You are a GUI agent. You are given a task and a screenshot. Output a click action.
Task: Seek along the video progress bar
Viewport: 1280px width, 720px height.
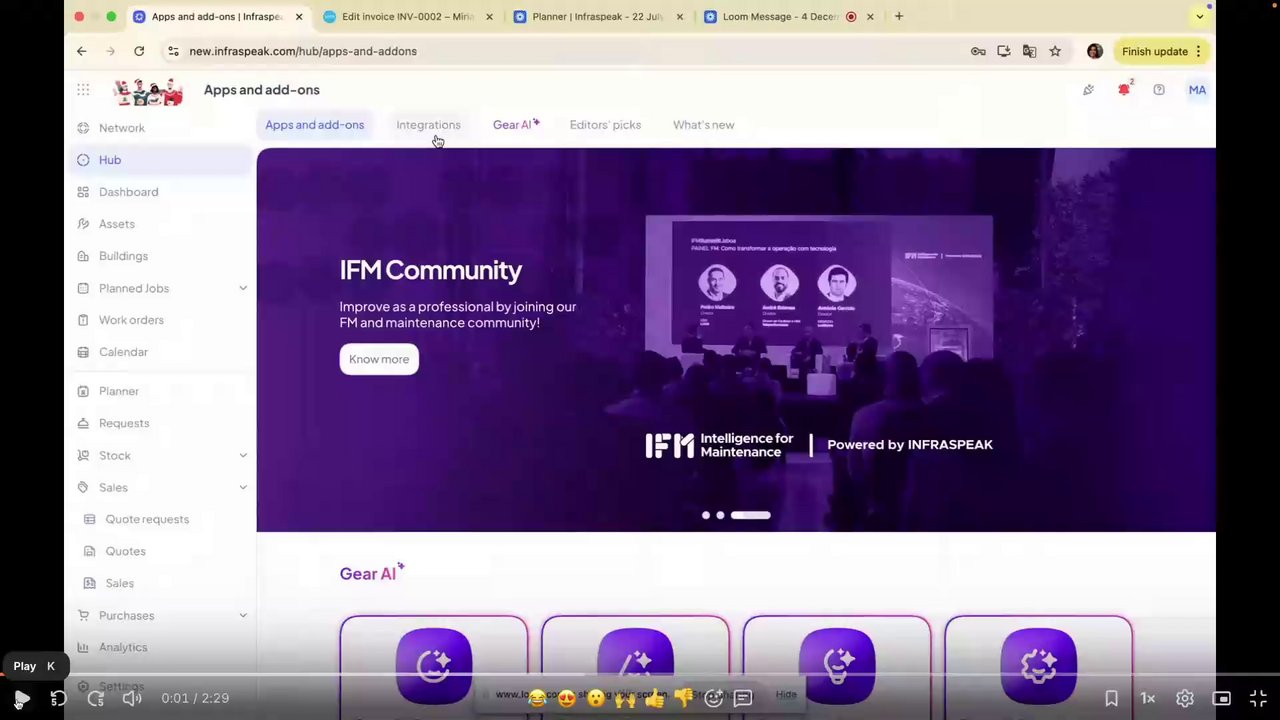640,675
